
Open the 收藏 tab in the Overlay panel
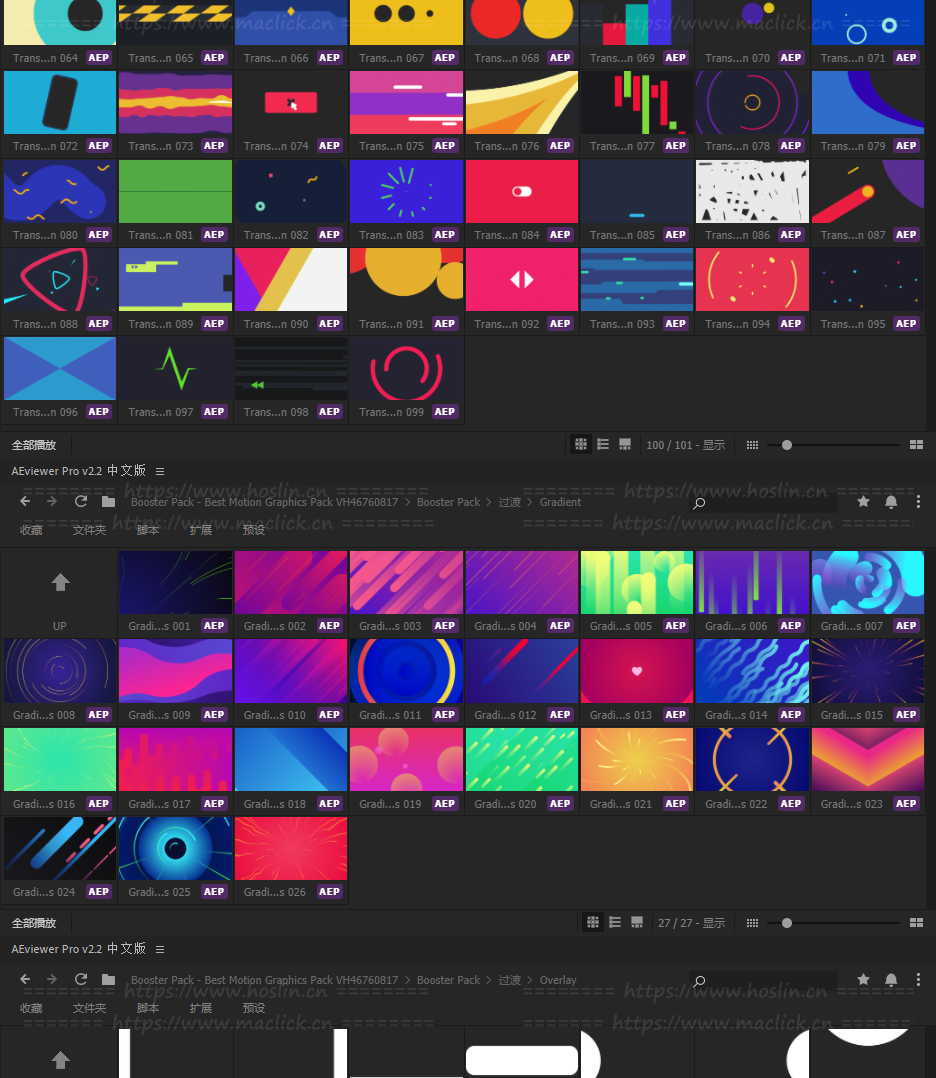pos(31,1008)
